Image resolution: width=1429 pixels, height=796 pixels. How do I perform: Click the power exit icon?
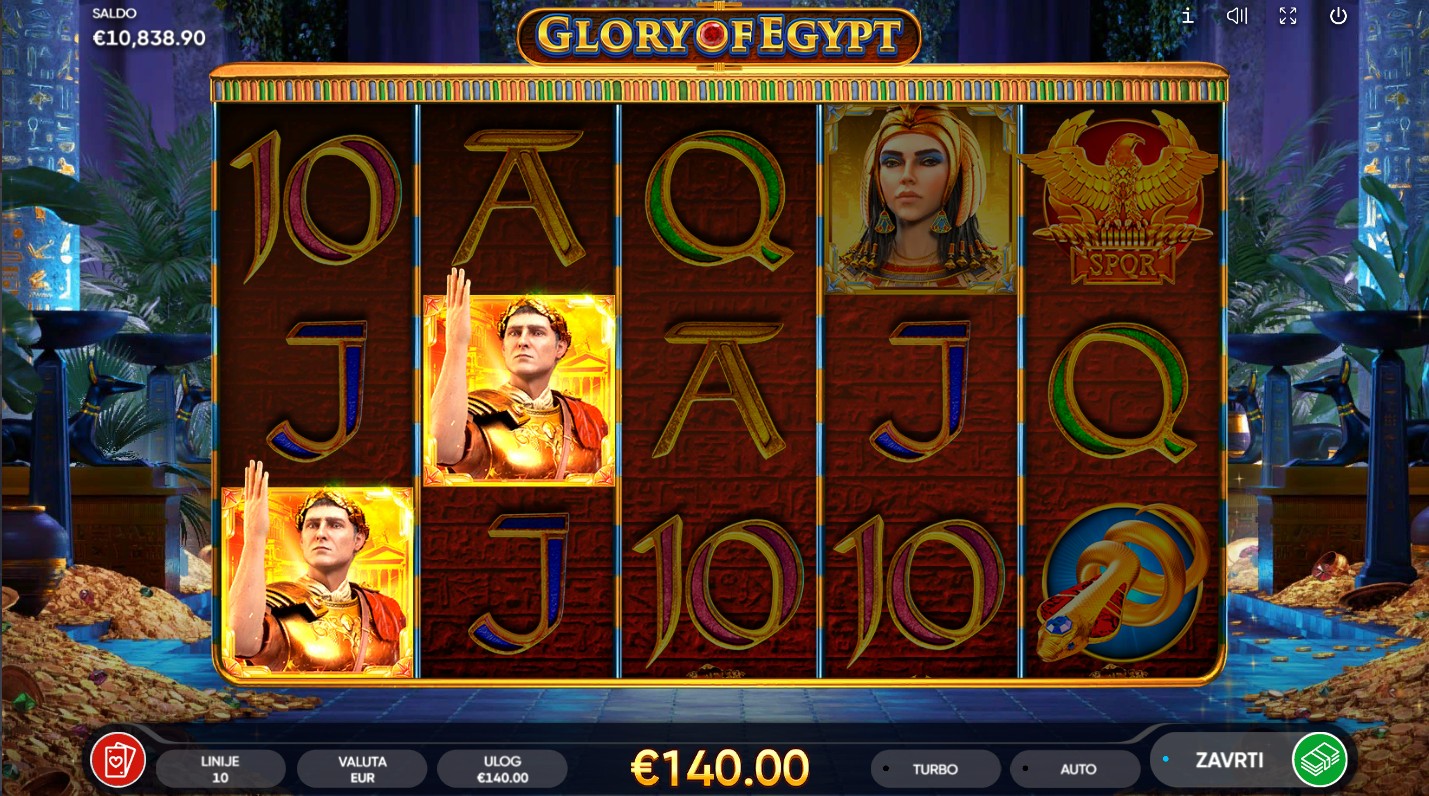[1338, 15]
